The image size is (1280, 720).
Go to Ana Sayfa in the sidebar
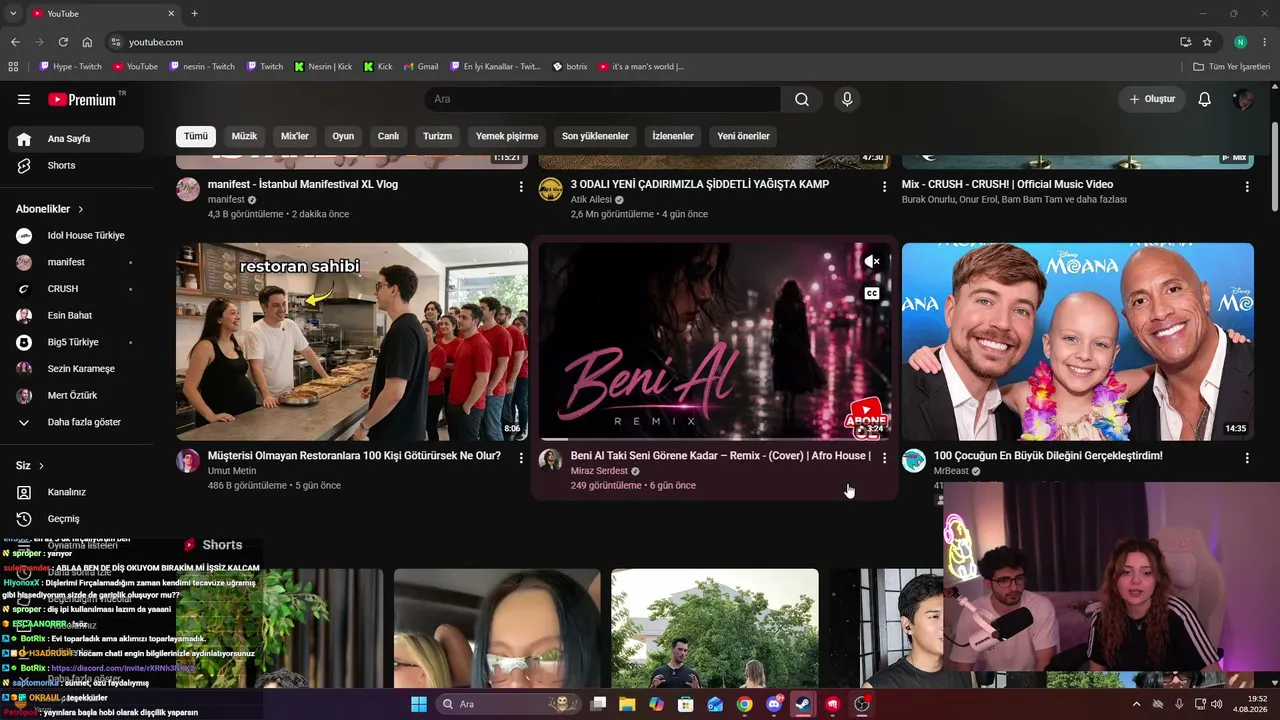coord(76,139)
